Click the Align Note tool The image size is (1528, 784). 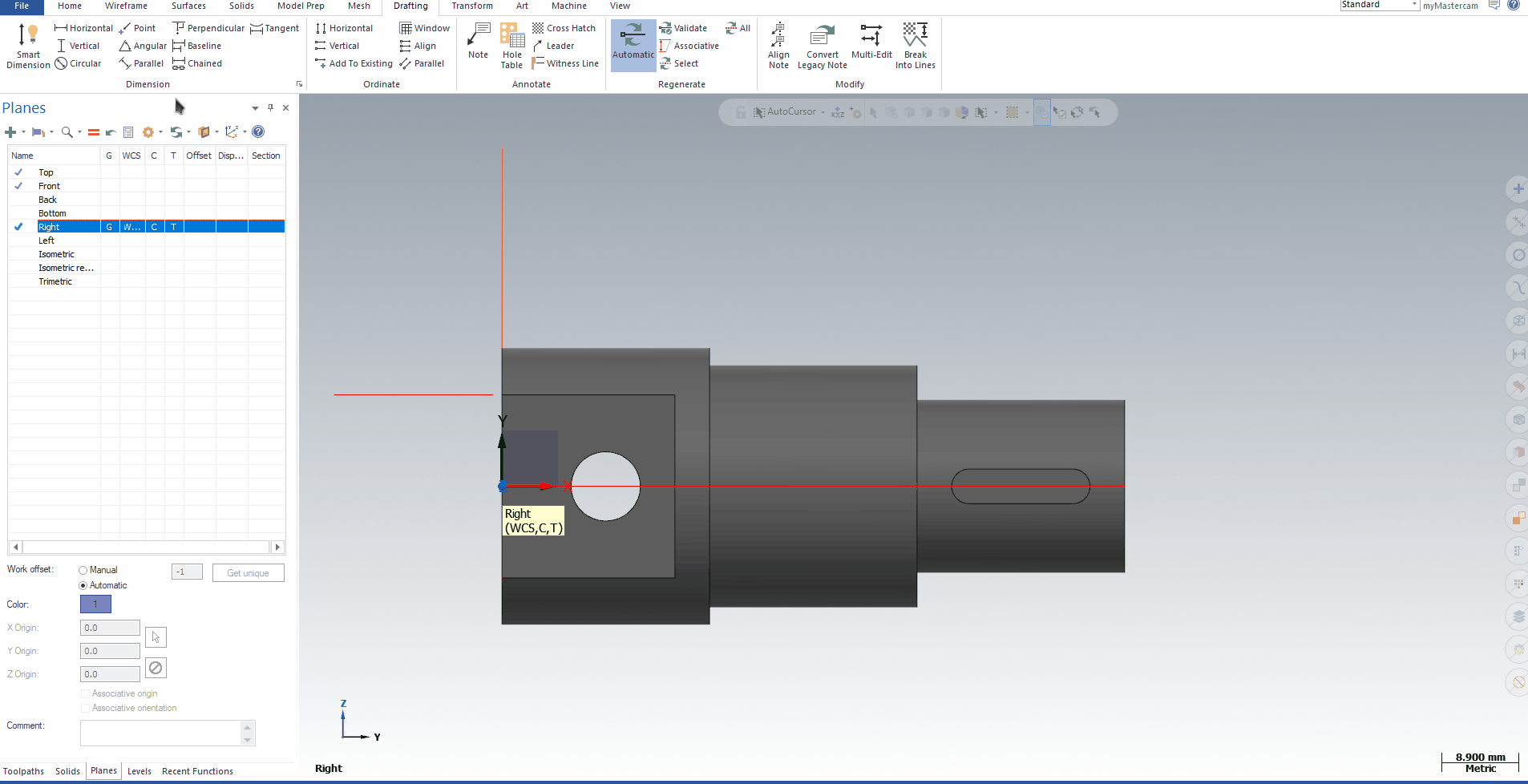tap(778, 46)
